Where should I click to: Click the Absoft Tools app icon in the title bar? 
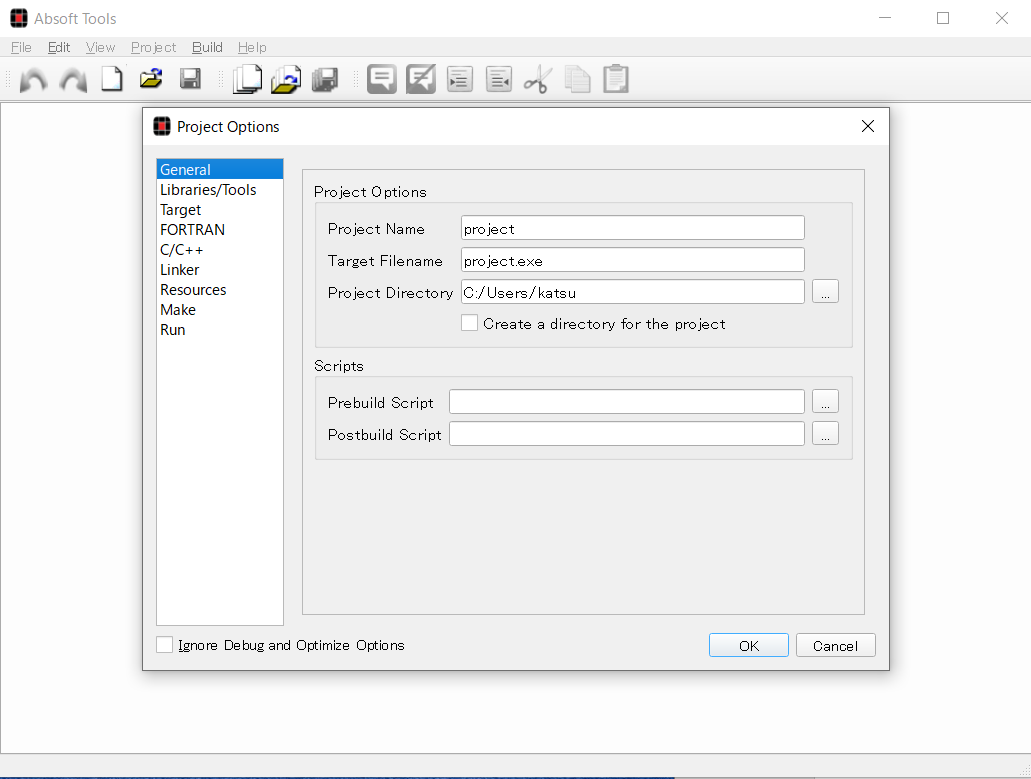(19, 18)
